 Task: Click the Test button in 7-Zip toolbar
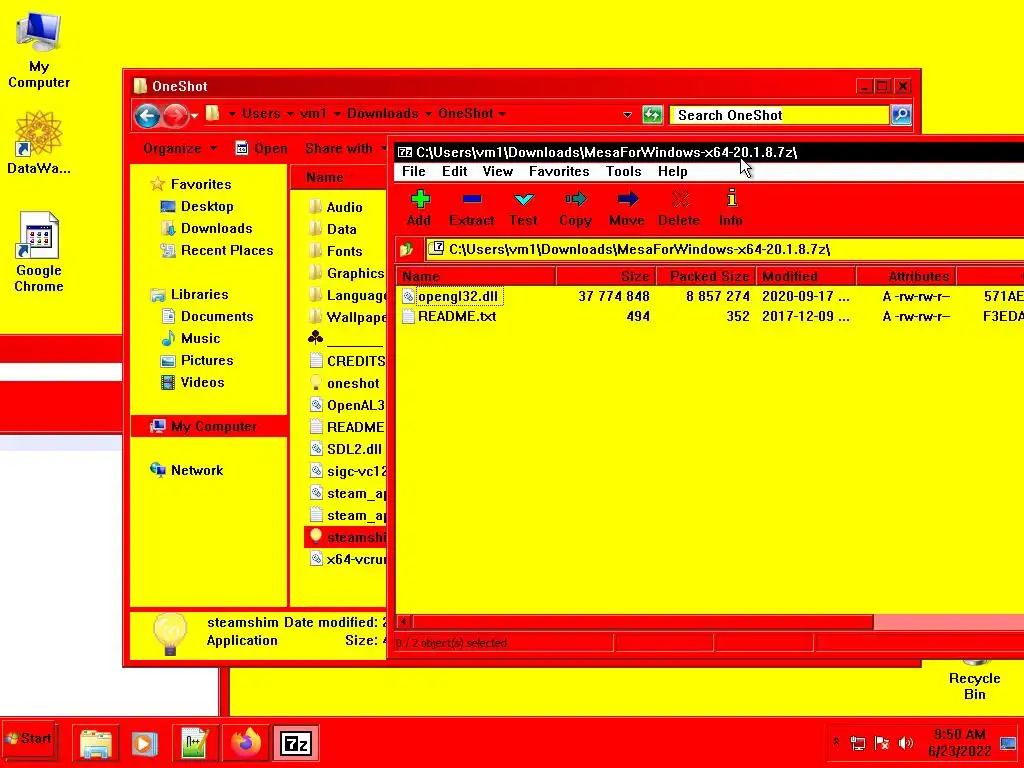coord(524,208)
